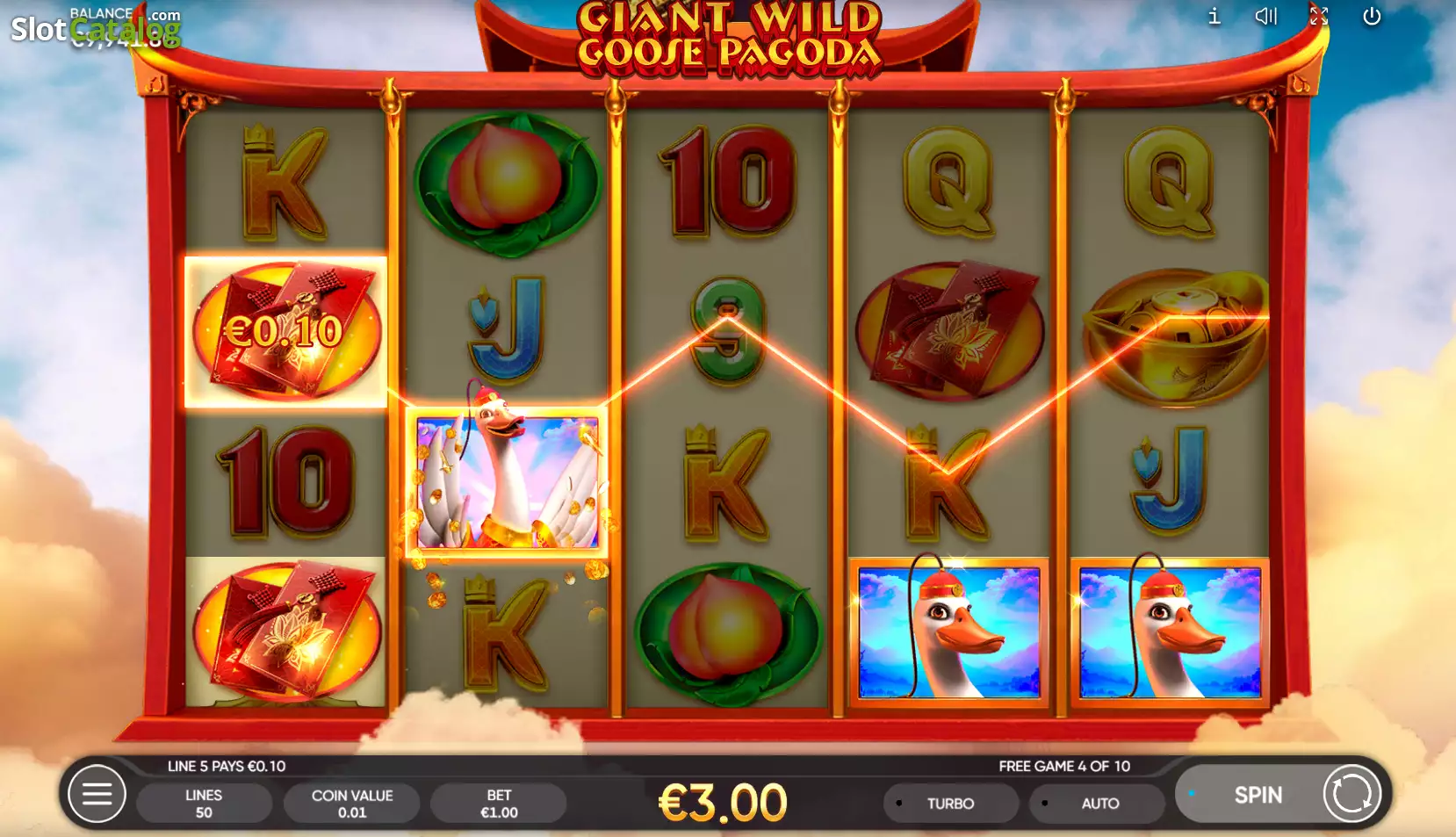Open the Coin Value 0.01 selector
Screen dimensions: 1456x837
[352, 804]
